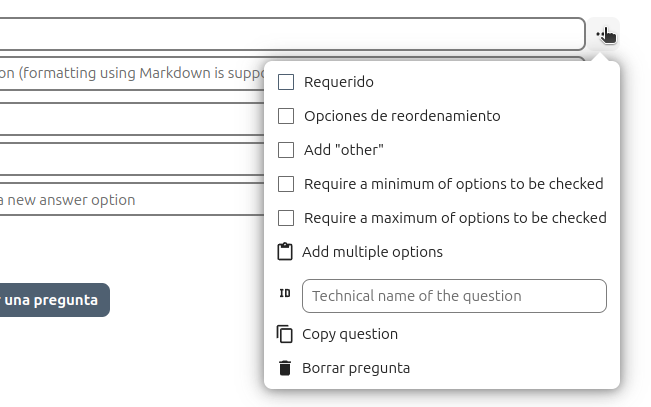The height and width of the screenshot is (407, 651).
Task: Click the trash icon to delete question
Action: (285, 368)
